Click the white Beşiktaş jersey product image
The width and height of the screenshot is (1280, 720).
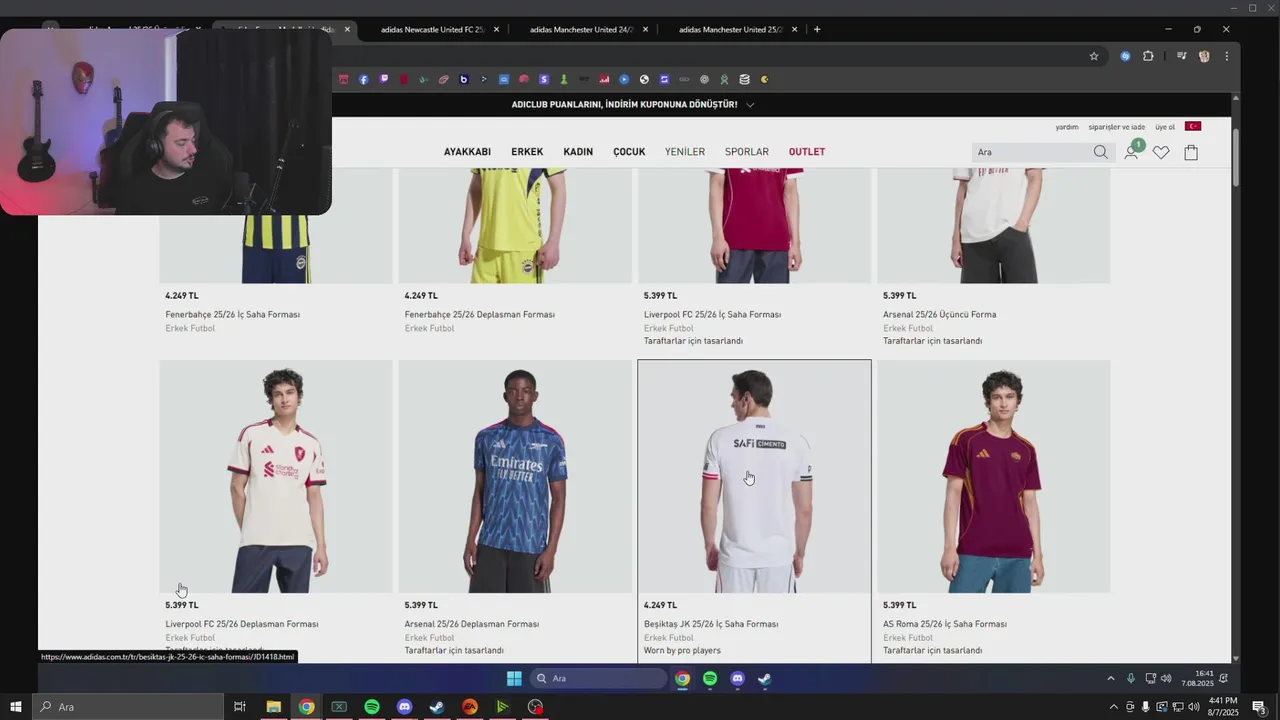point(754,477)
